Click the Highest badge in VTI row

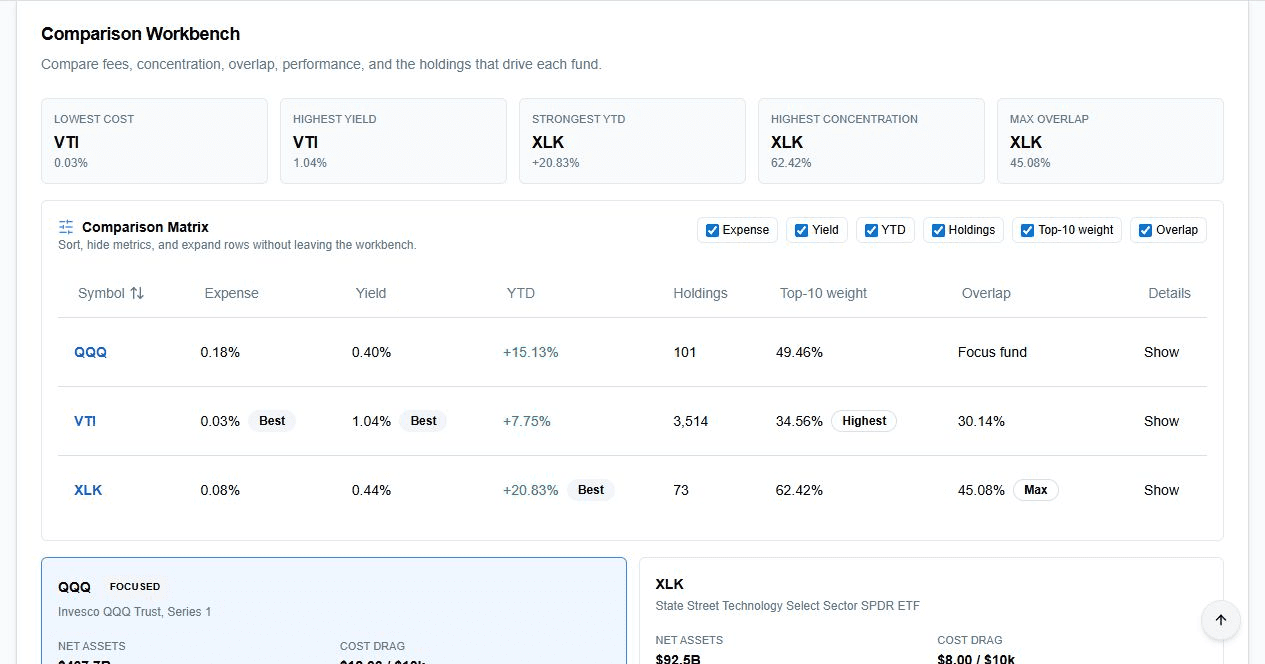pos(864,421)
